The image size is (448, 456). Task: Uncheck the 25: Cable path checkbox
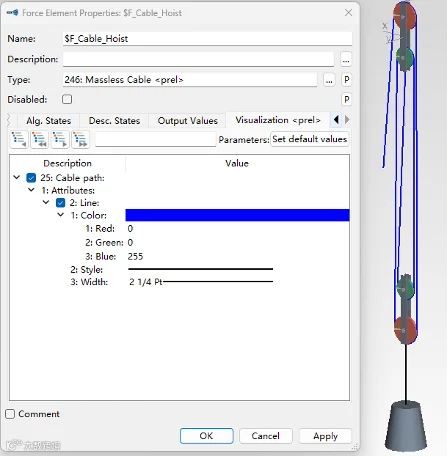[x=31, y=178]
